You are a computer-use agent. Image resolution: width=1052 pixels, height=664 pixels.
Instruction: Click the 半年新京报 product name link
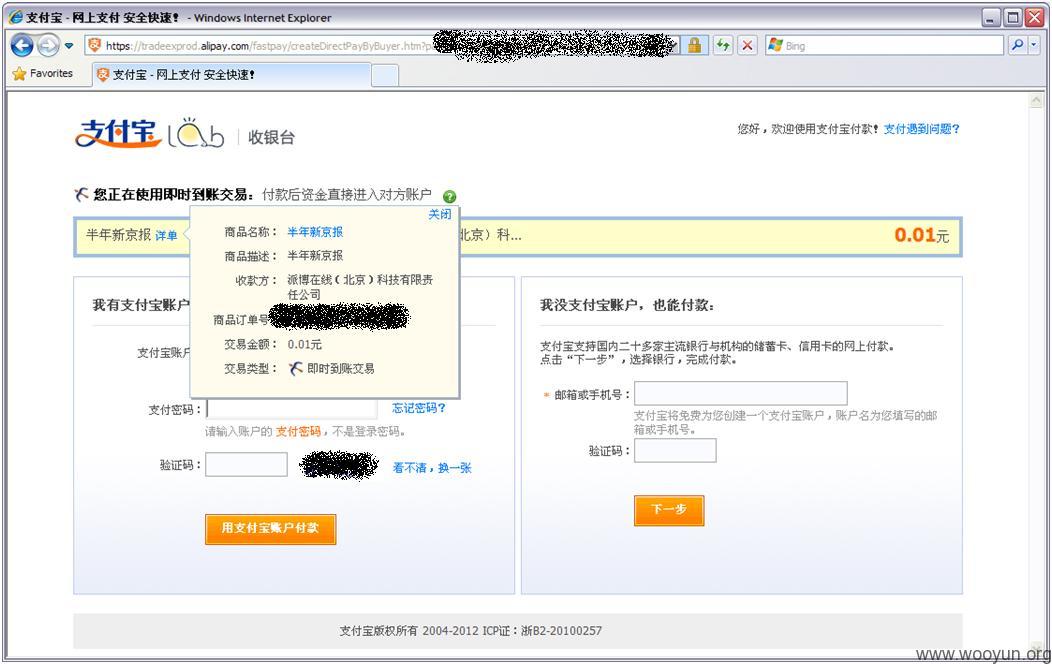(315, 232)
